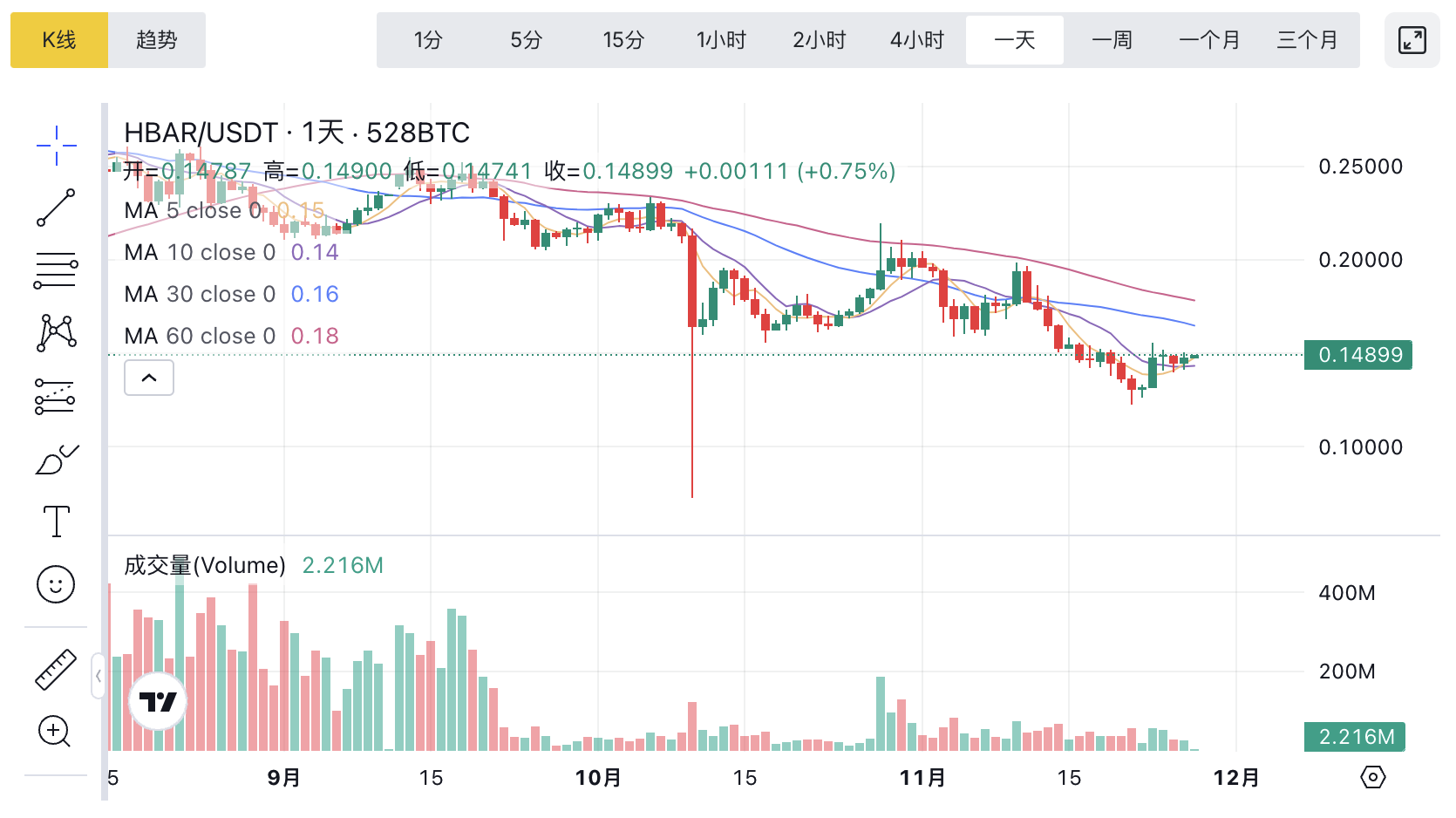This screenshot has width=1456, height=818.
Task: Click the TradingView logo
Action: point(158,701)
